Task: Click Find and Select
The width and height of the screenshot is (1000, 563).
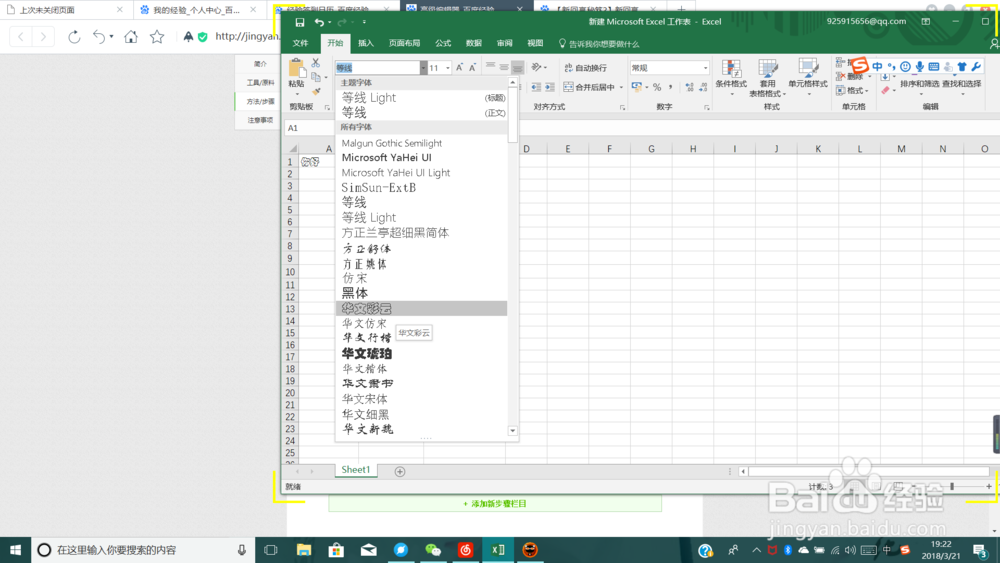Action: [961, 84]
